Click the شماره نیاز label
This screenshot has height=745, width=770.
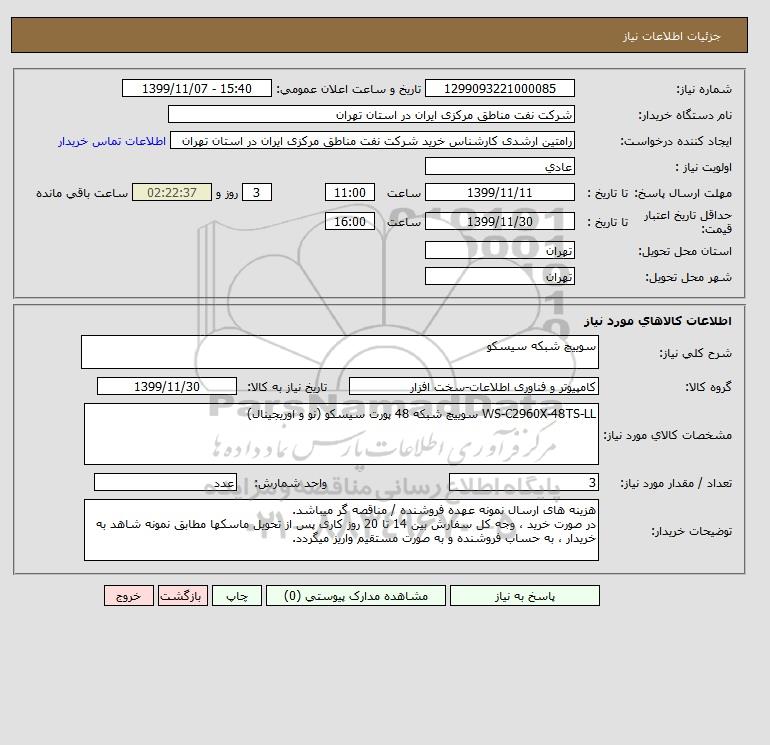click(704, 89)
